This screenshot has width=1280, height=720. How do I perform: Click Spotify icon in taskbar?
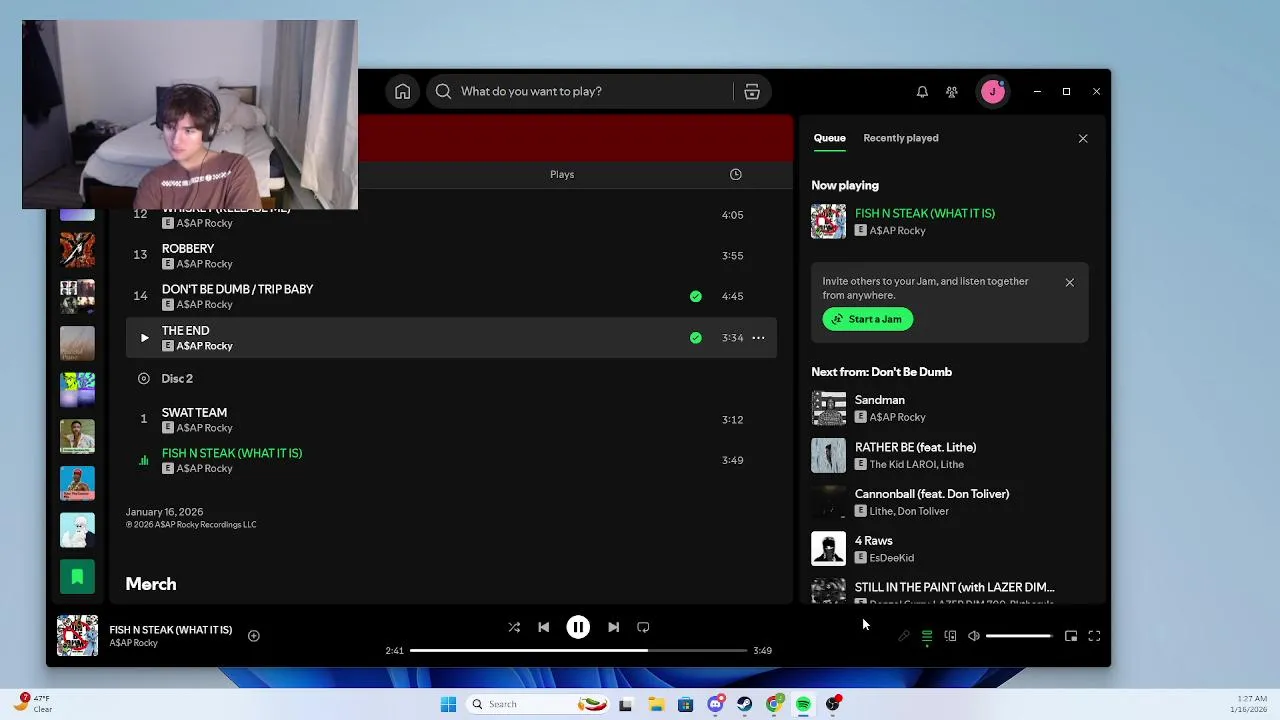[x=803, y=704]
